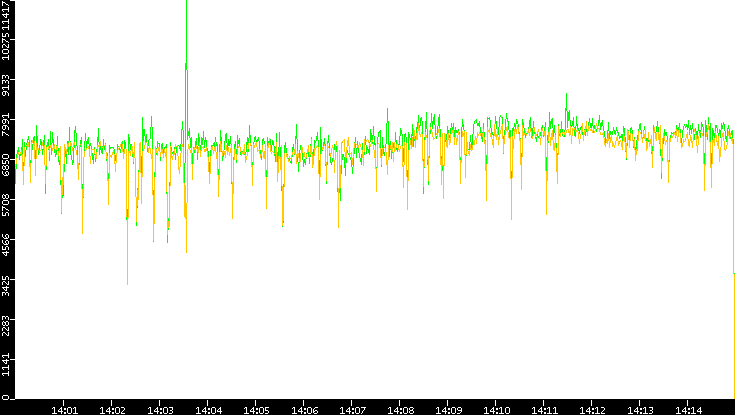The height and width of the screenshot is (415, 735).
Task: Click the 4566 y-axis value
Action: [x=5, y=245]
